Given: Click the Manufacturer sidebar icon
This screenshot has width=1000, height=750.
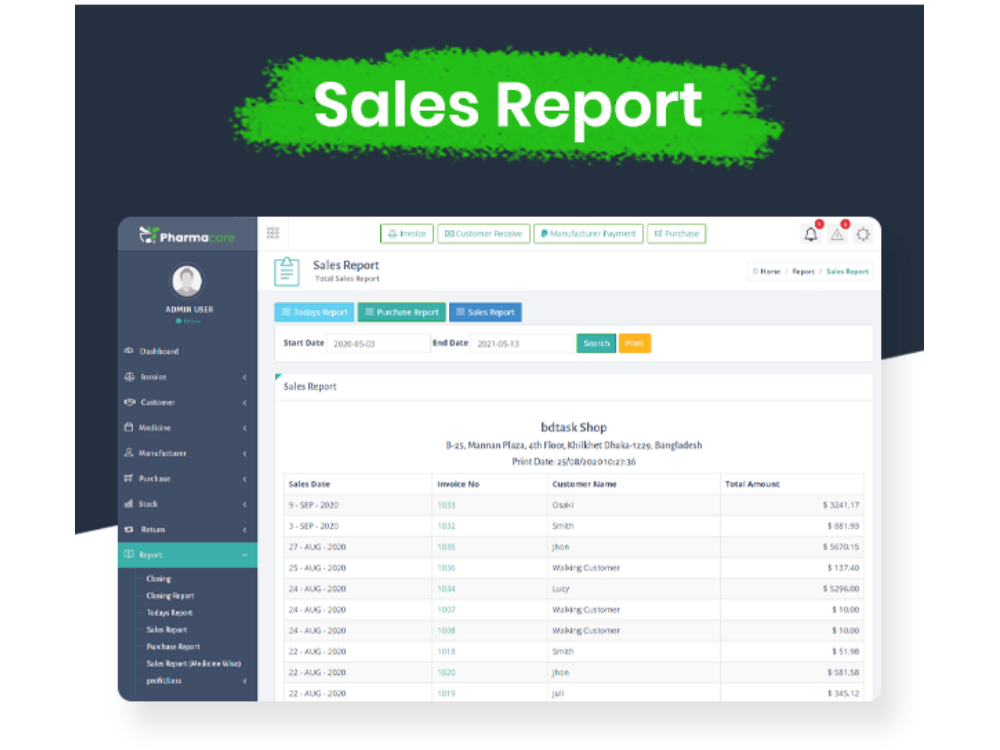Looking at the screenshot, I should (129, 453).
